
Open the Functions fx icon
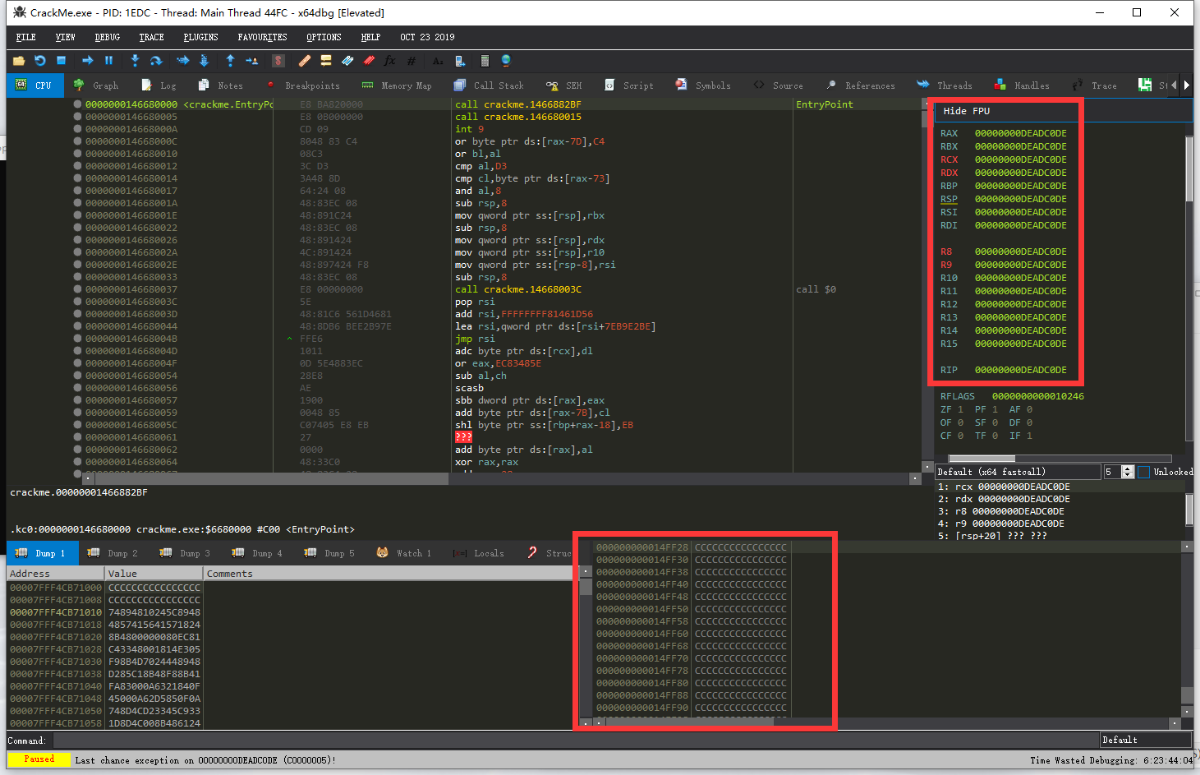(x=390, y=60)
